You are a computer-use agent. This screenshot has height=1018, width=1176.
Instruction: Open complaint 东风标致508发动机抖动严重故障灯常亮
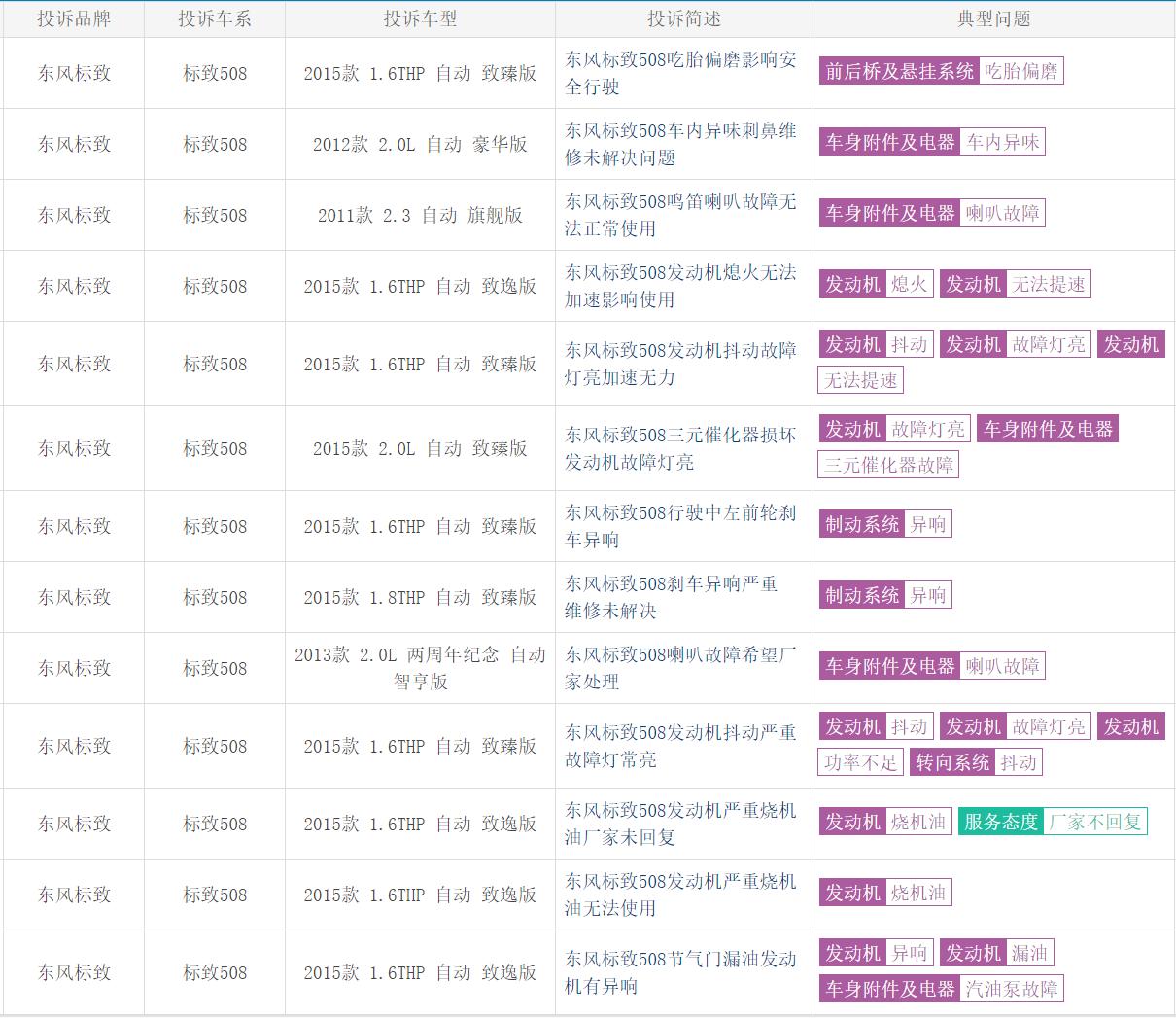pyautogui.click(x=680, y=746)
